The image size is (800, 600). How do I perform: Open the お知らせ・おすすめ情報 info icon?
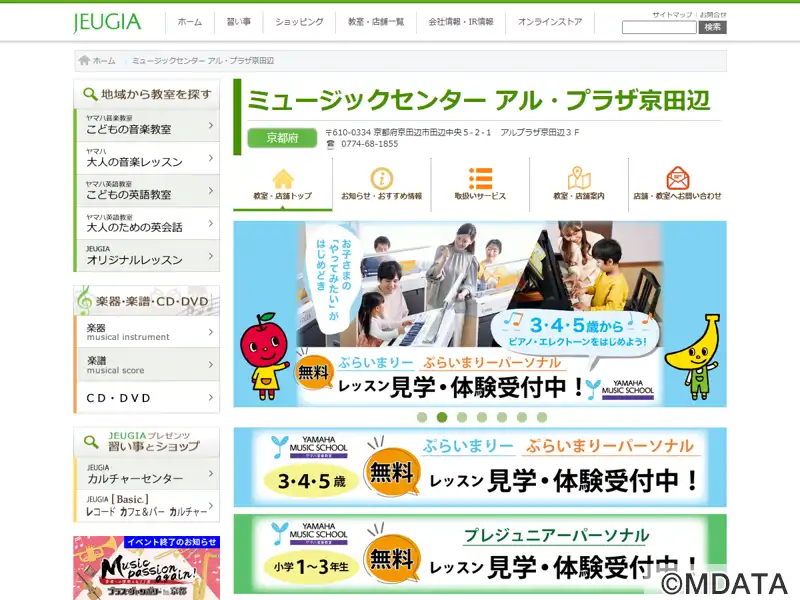(382, 179)
